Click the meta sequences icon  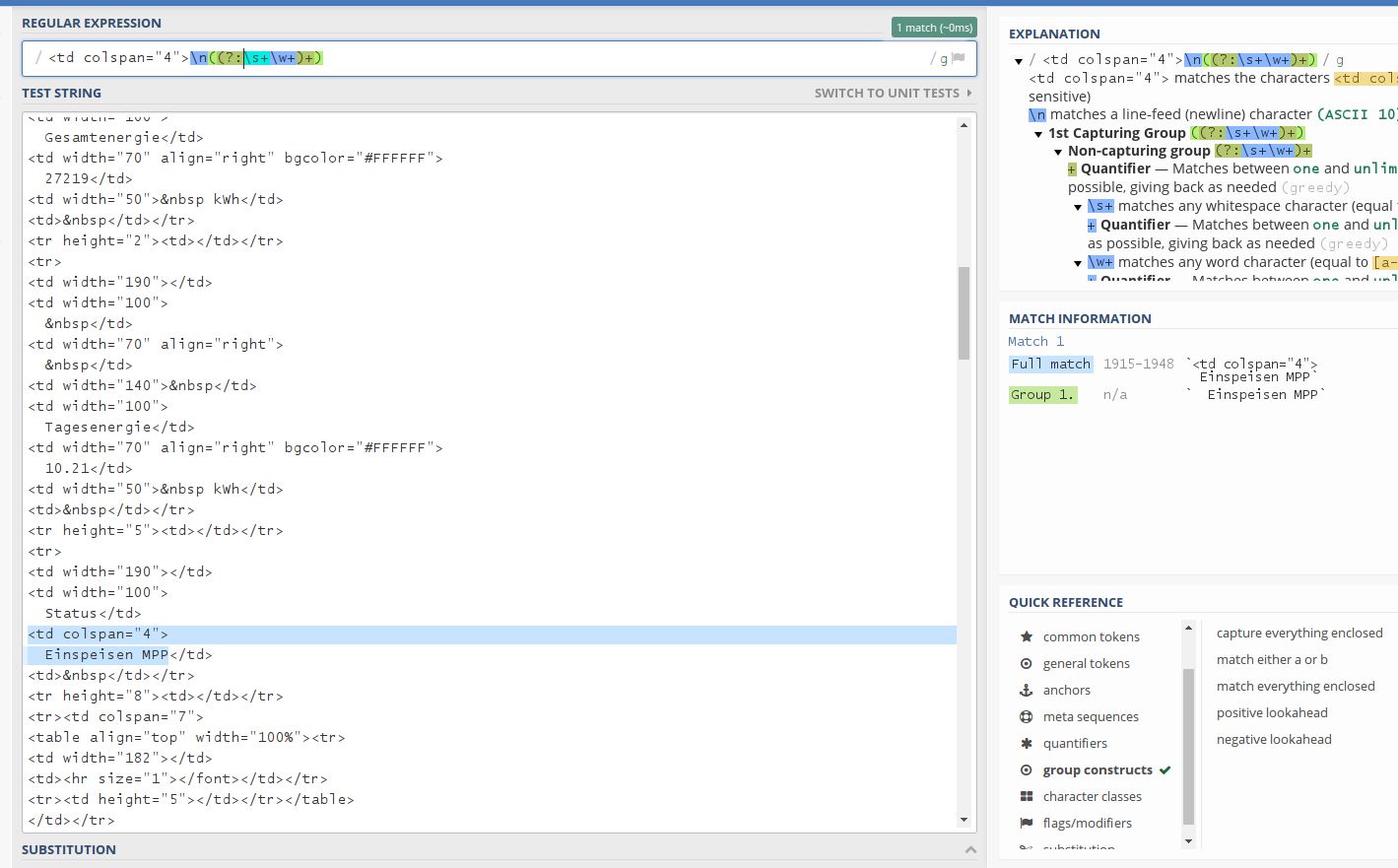pos(1027,716)
